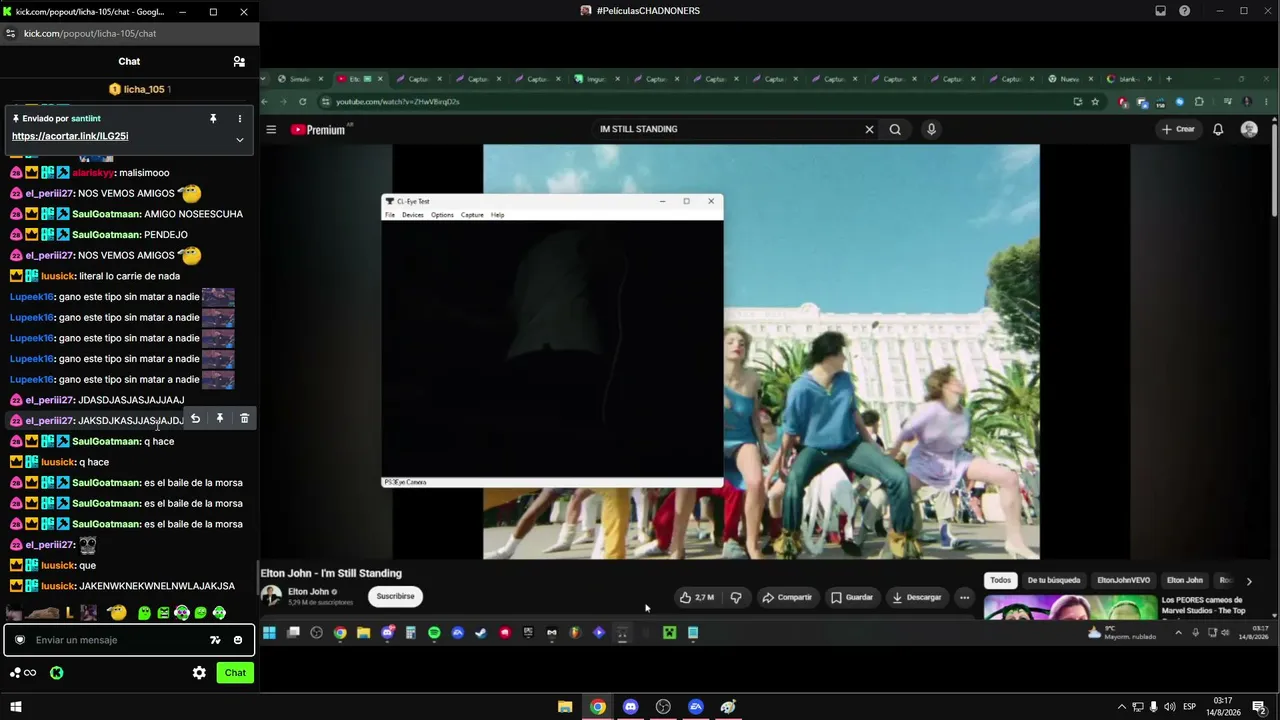Open Help menu in CL-Eye Test

point(497,215)
